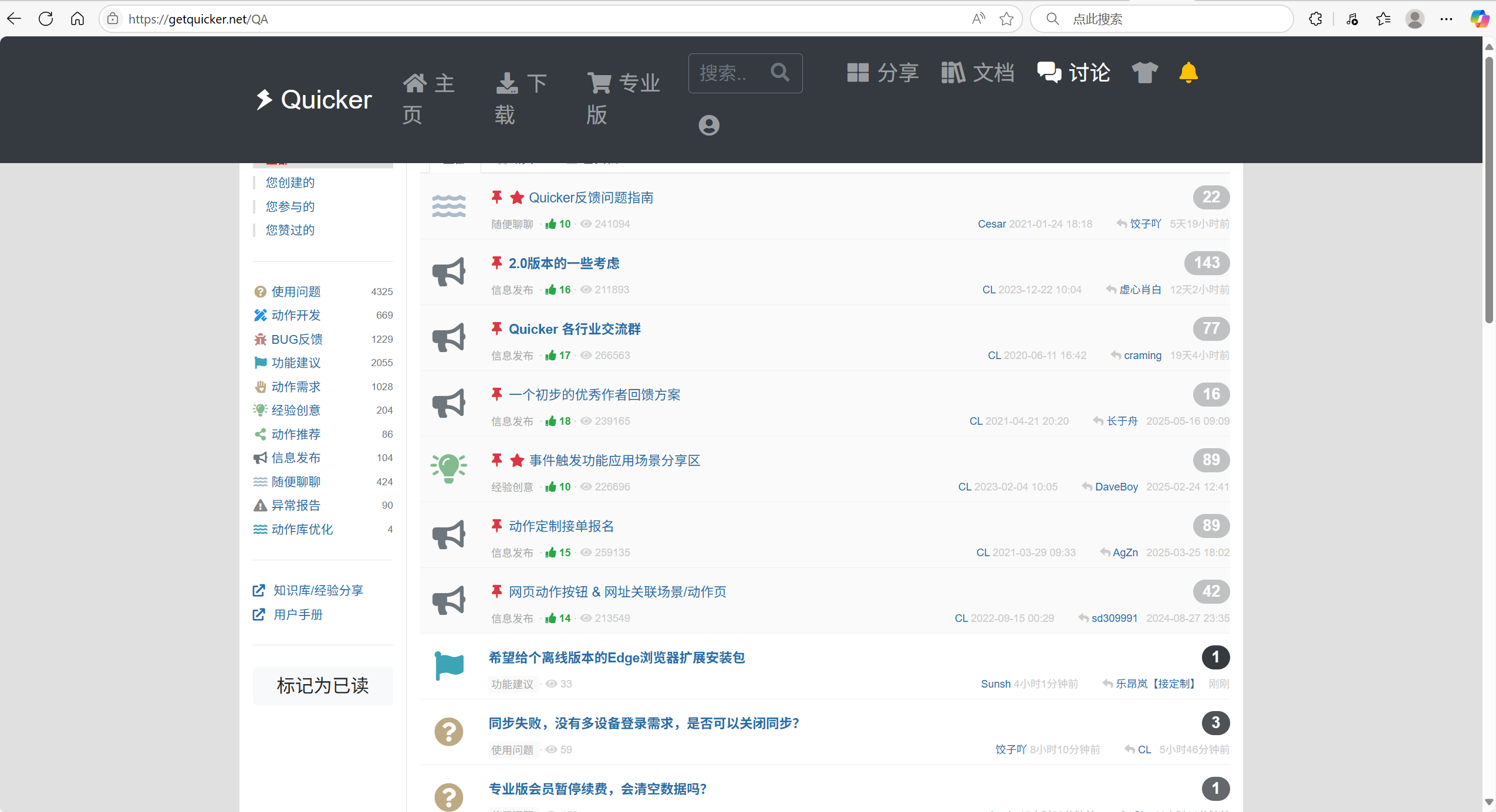Open the 分享 share menu item
The width and height of the screenshot is (1496, 812).
coord(883,73)
